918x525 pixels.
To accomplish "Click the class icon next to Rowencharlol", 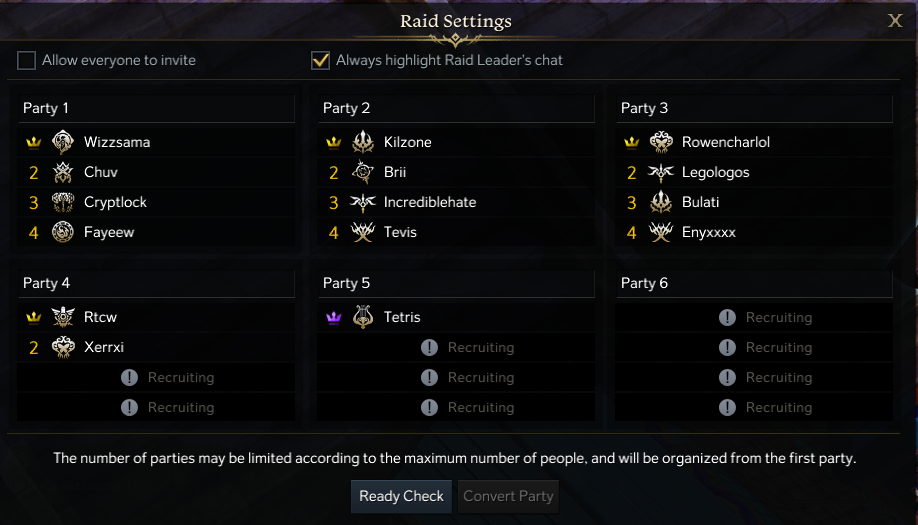I will coord(660,142).
